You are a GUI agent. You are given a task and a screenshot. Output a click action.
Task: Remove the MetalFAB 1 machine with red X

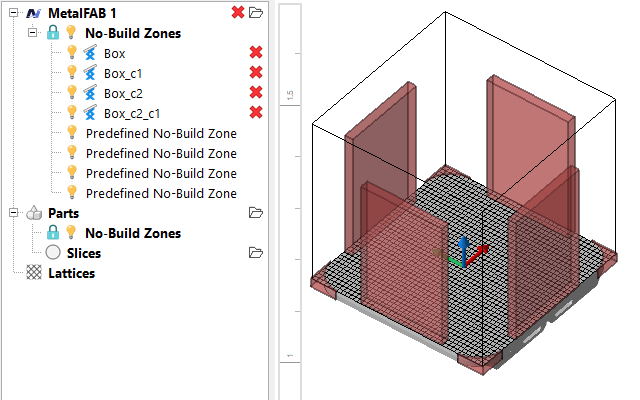[x=238, y=12]
